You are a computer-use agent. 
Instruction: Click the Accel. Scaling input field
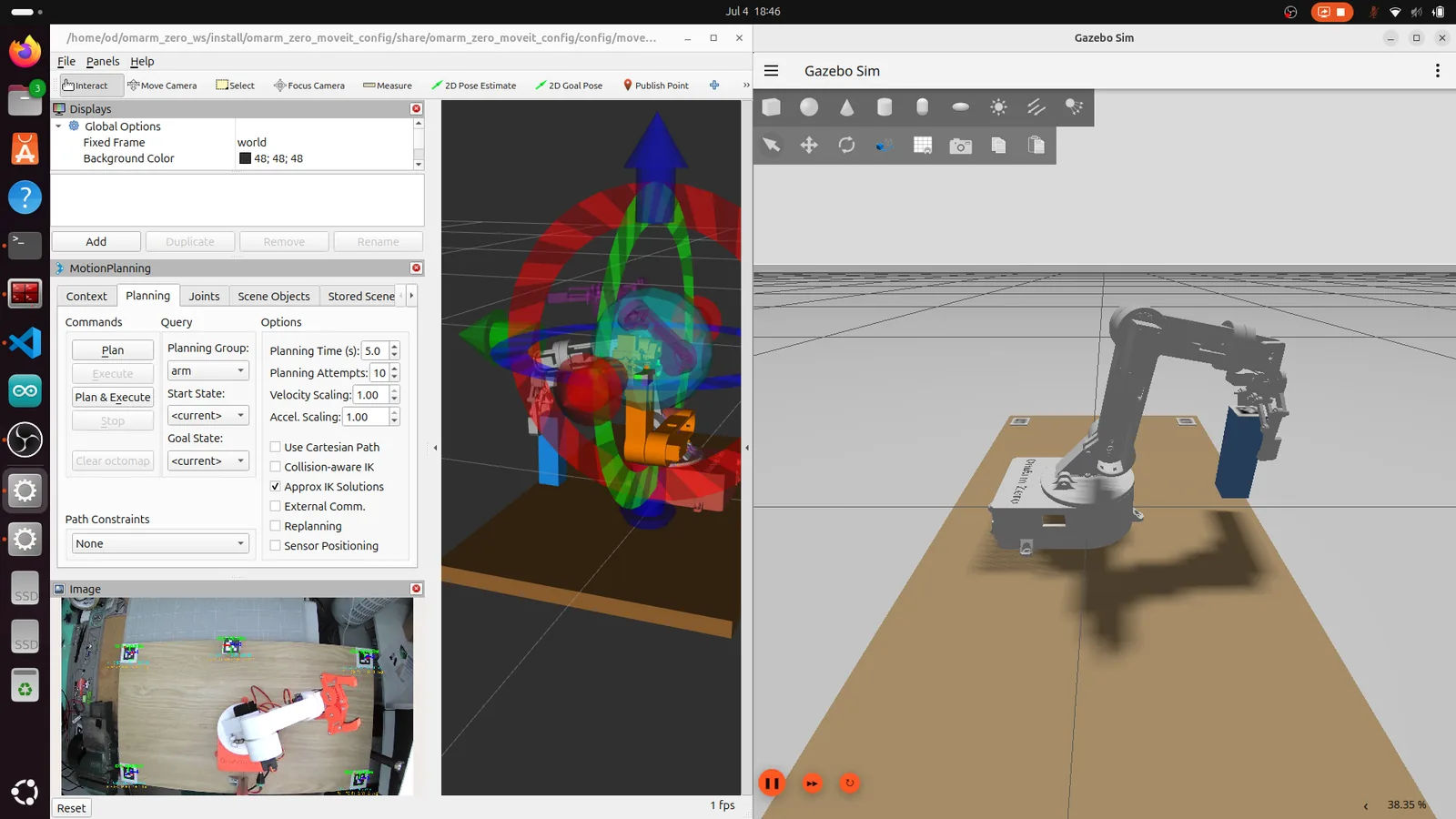point(366,417)
